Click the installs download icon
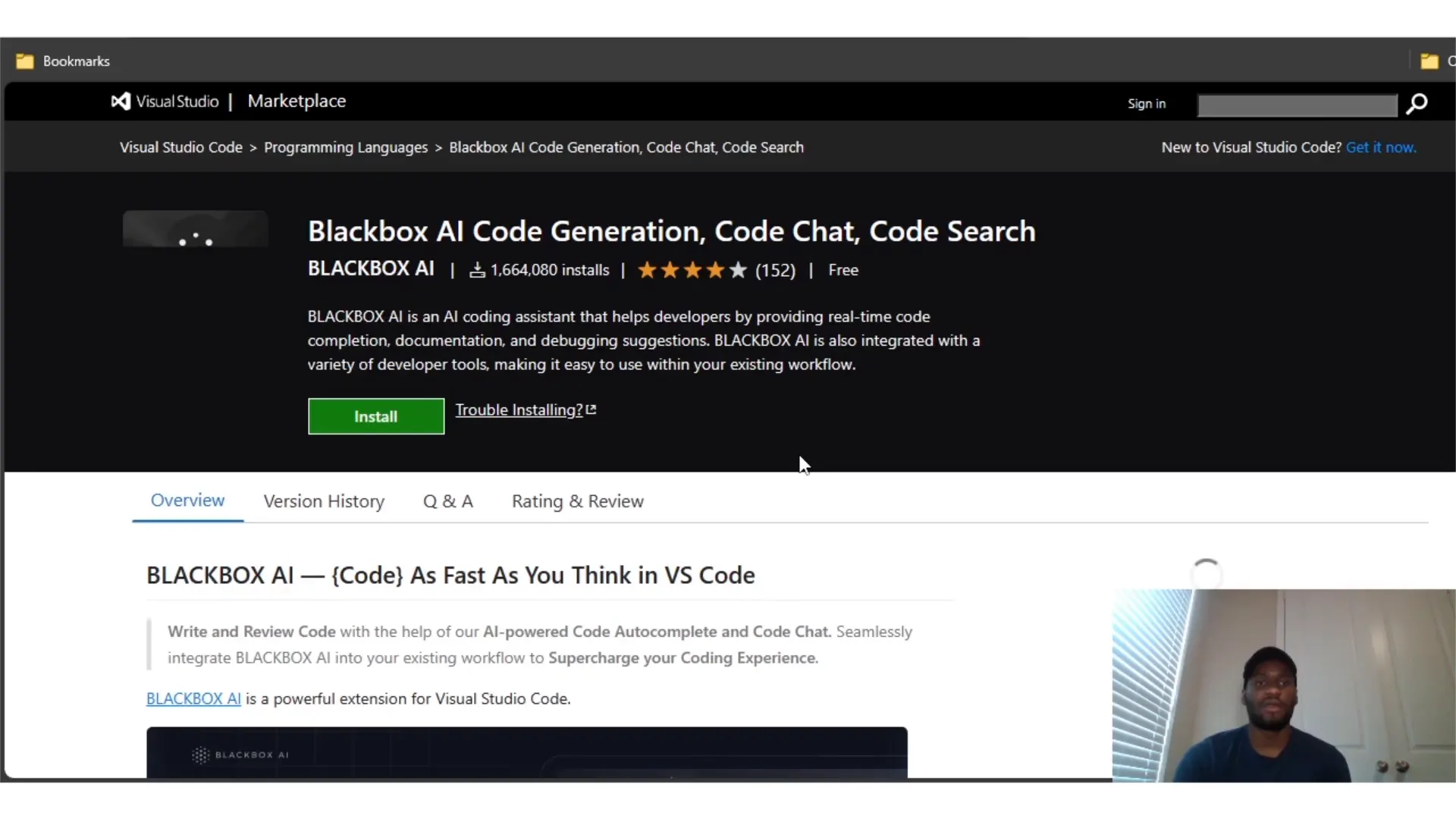Image resolution: width=1456 pixels, height=819 pixels. (477, 270)
